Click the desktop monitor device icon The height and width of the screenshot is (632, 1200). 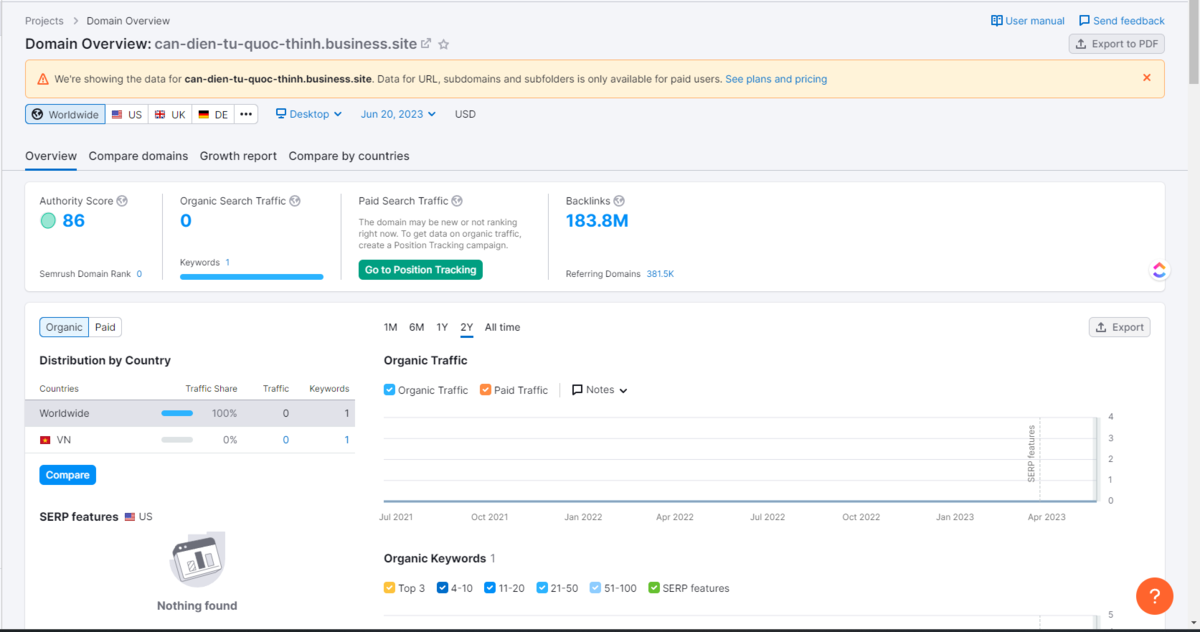(281, 114)
